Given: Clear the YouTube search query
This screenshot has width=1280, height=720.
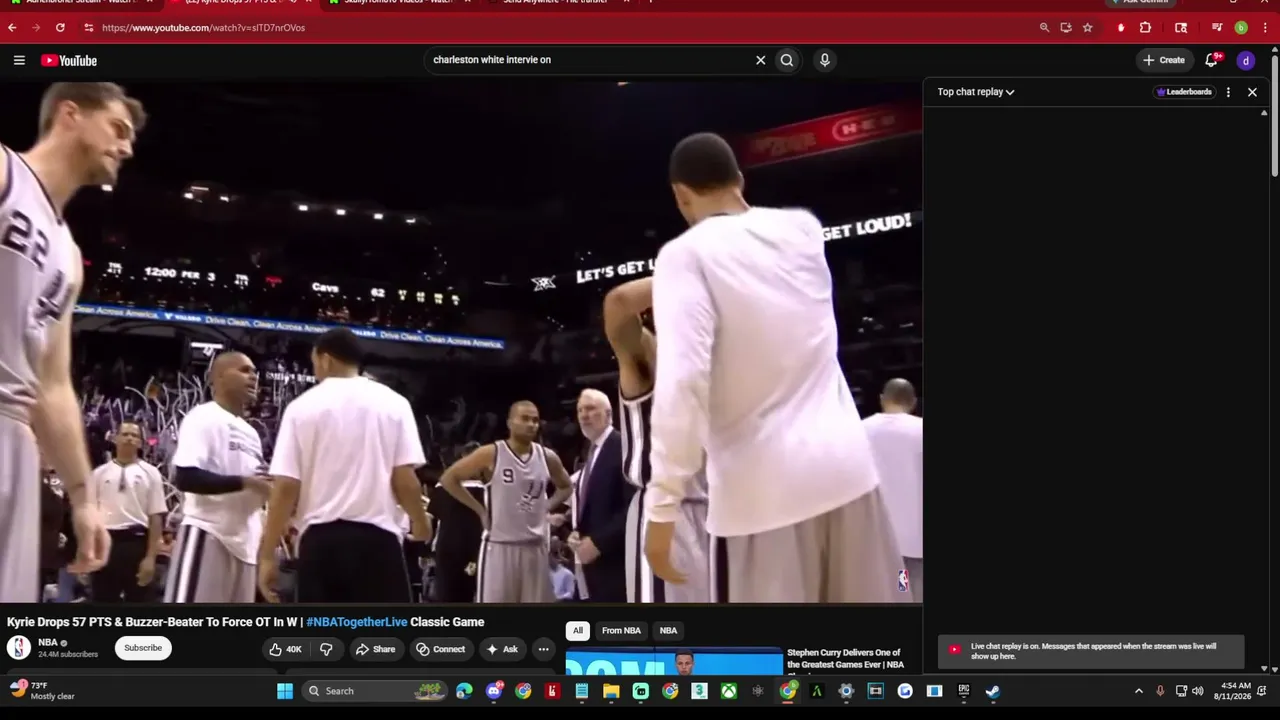Looking at the screenshot, I should pyautogui.click(x=760, y=60).
